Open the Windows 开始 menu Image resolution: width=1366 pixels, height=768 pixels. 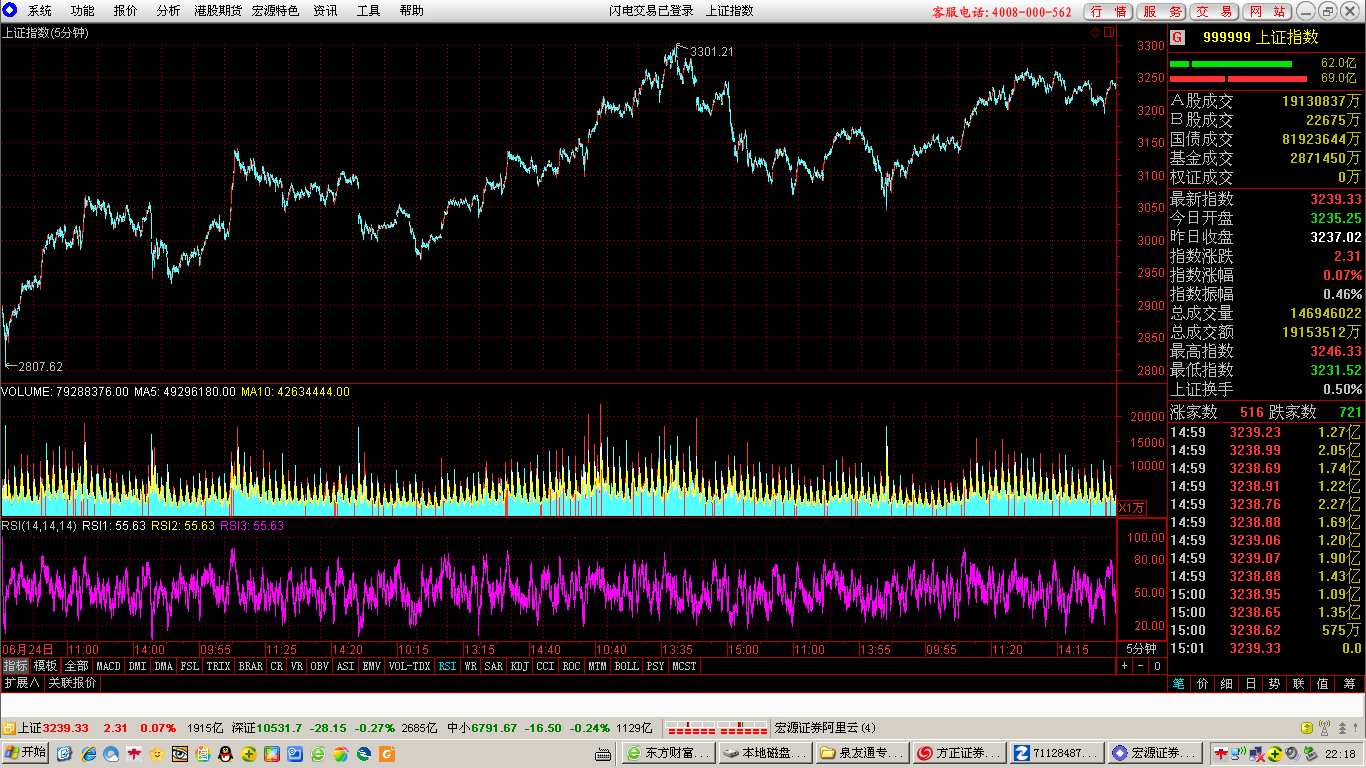(x=26, y=753)
